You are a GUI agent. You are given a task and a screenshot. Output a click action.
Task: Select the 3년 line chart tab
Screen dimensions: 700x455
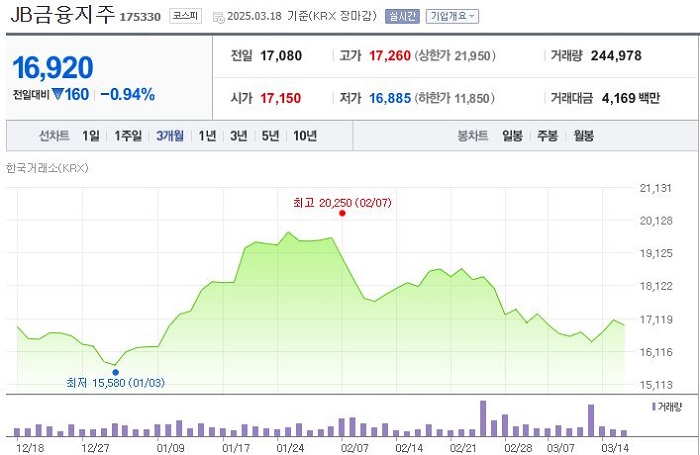click(x=239, y=136)
